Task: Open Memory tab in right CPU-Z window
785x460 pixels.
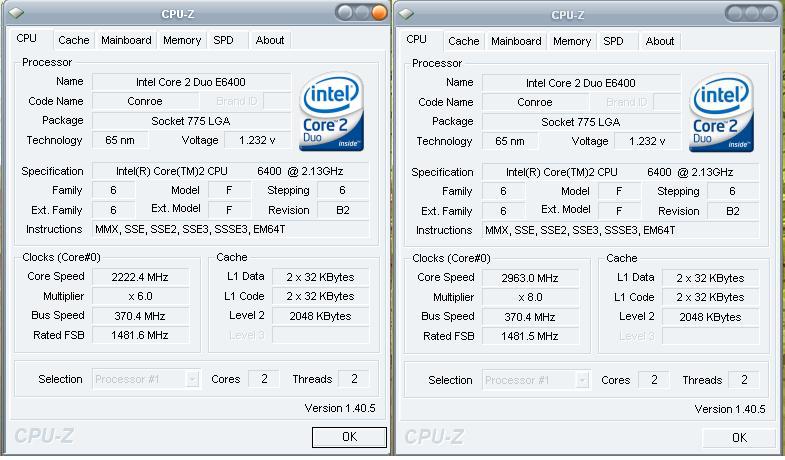Action: [x=572, y=41]
